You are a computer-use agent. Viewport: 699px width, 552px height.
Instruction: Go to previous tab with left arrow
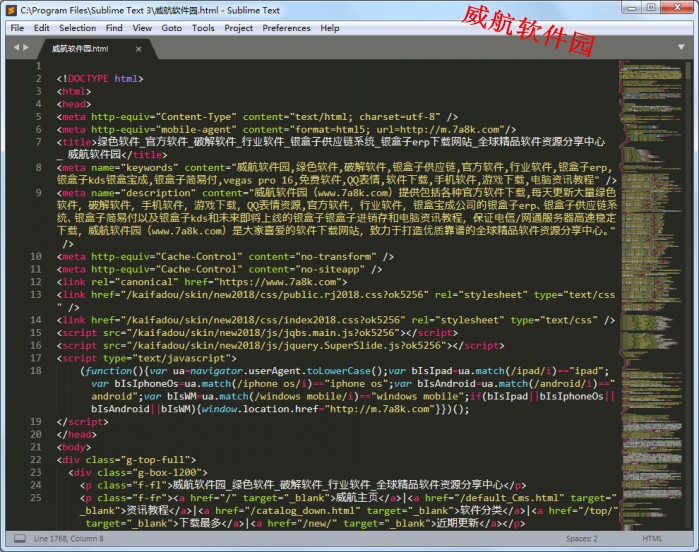click(16, 47)
